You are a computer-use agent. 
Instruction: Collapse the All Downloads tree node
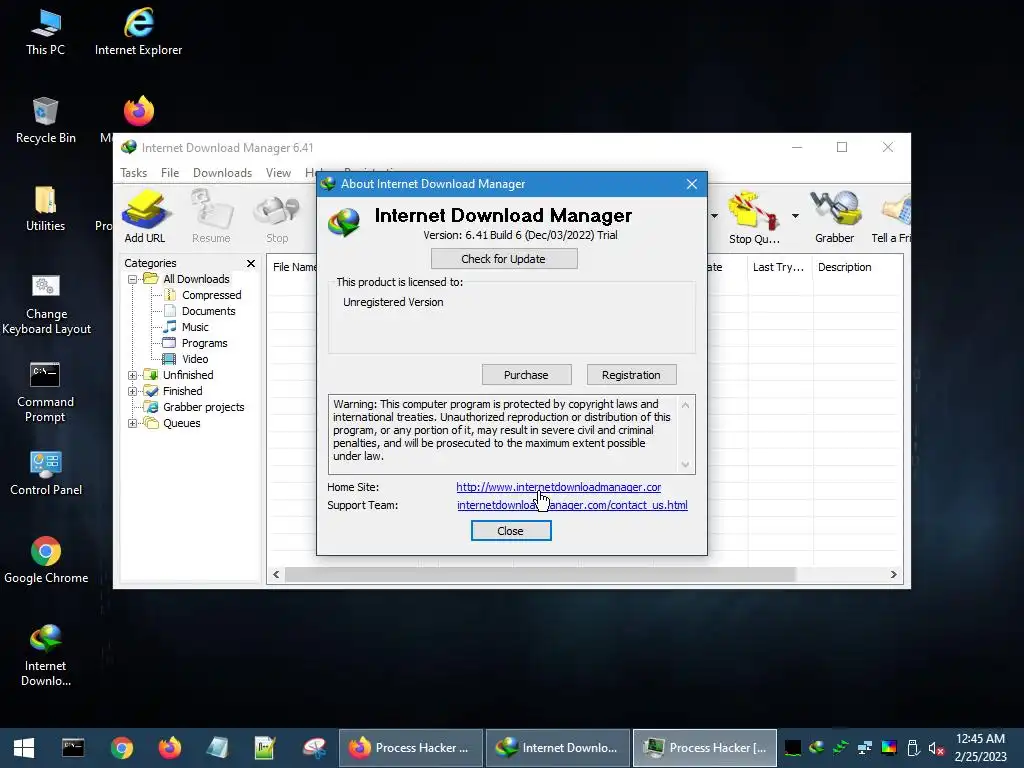pyautogui.click(x=133, y=280)
